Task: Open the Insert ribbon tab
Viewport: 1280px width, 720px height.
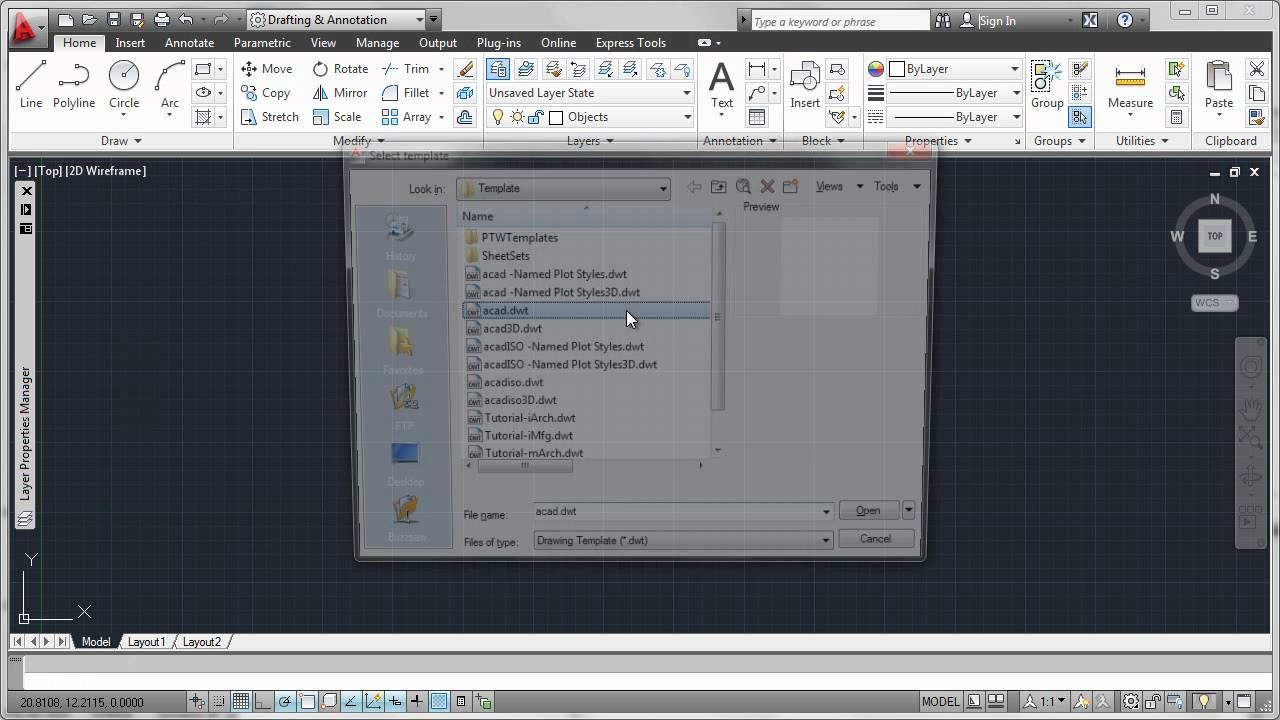Action: point(130,43)
